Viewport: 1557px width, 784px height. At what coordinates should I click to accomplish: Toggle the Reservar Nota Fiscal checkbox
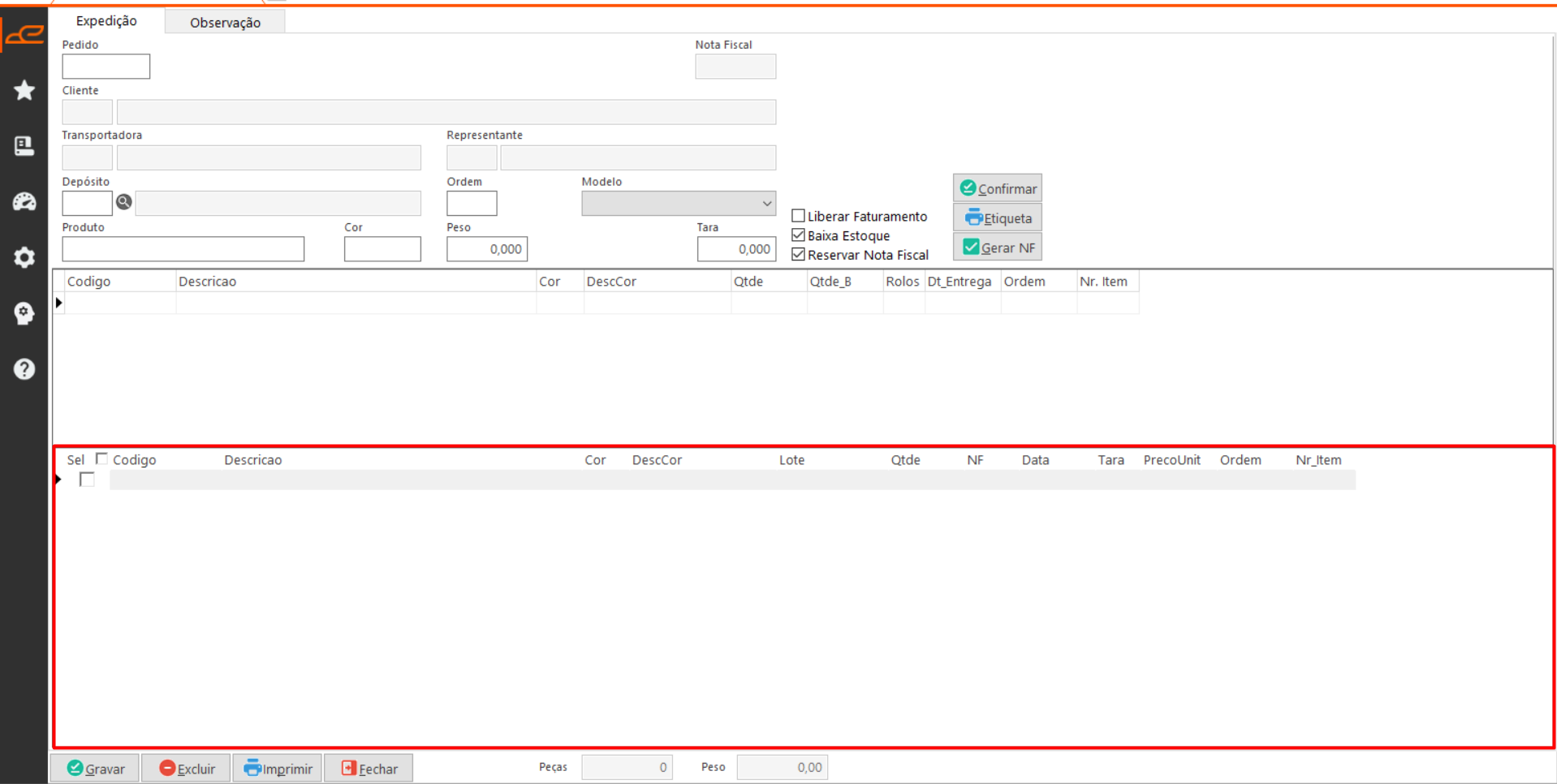(x=799, y=255)
